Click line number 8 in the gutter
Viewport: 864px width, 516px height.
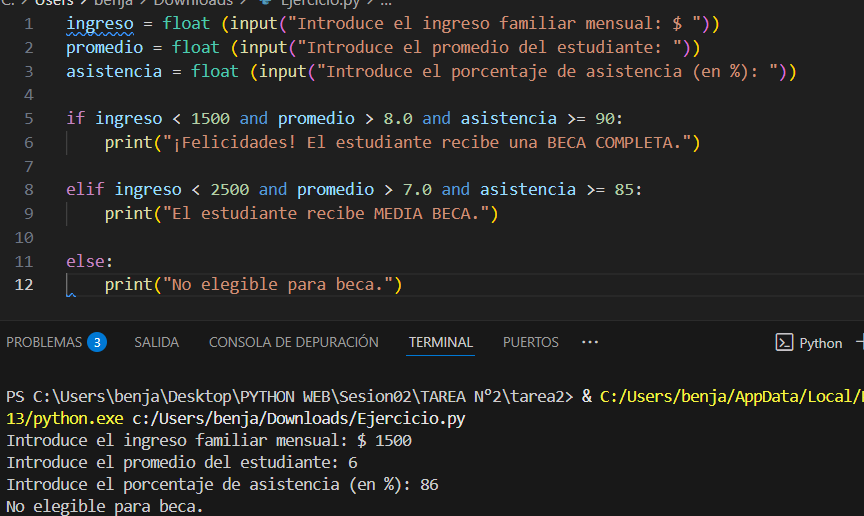click(29, 190)
